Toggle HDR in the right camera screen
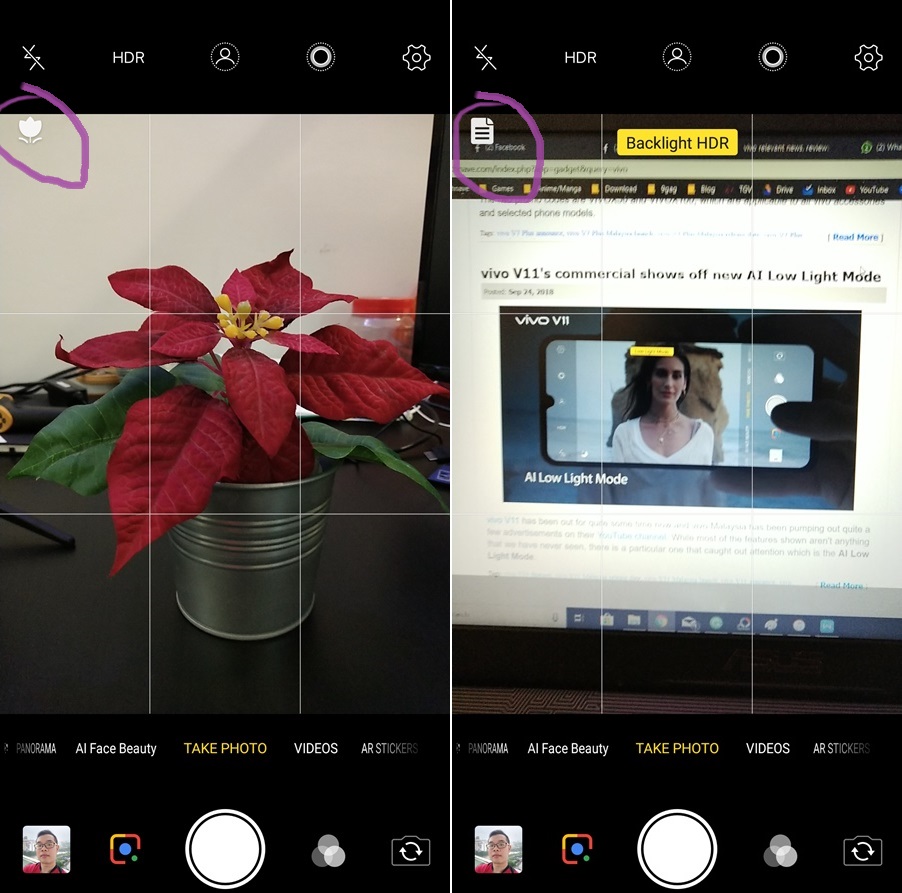The image size is (902, 893). (x=580, y=58)
